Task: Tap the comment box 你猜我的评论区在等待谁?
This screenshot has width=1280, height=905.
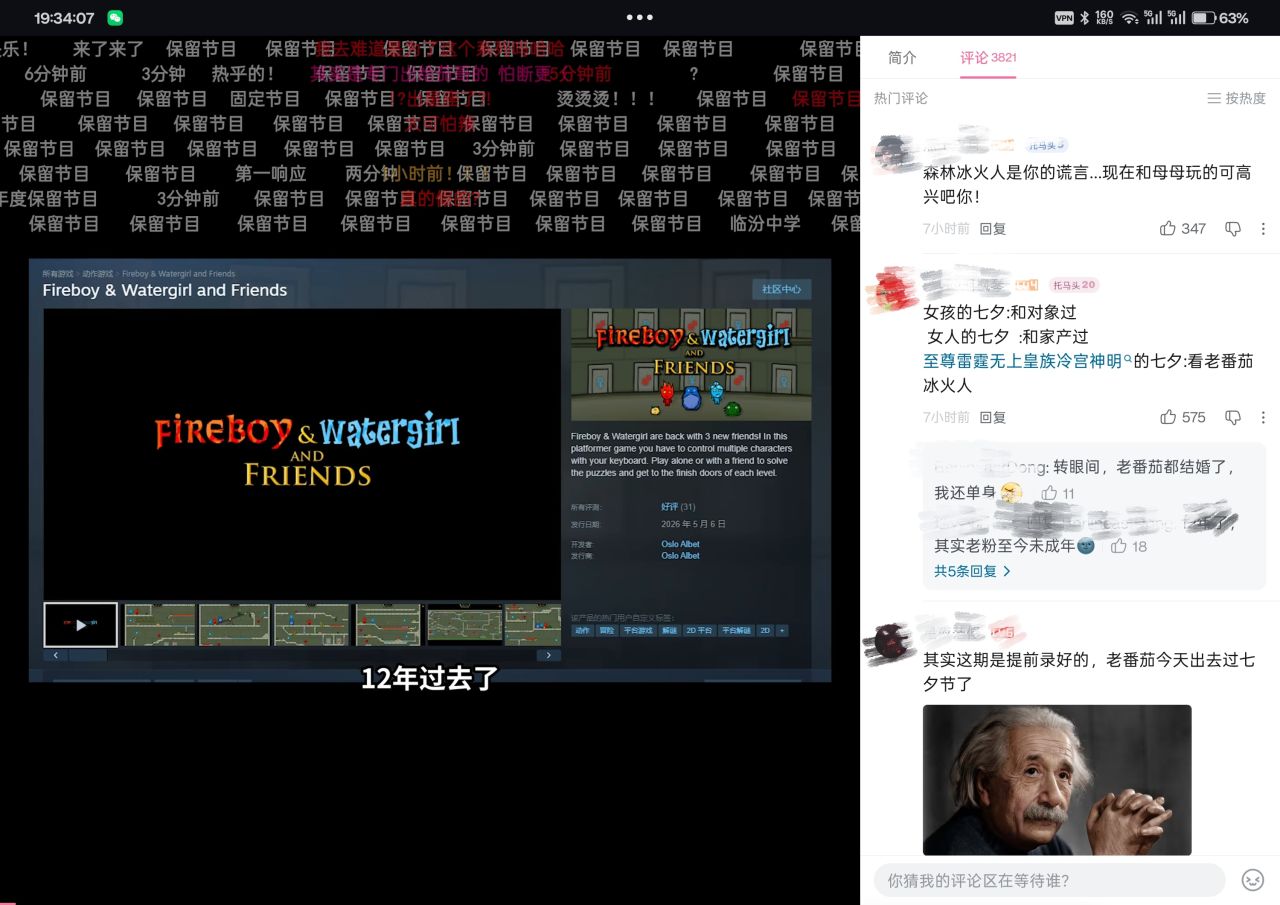Action: (x=1049, y=880)
